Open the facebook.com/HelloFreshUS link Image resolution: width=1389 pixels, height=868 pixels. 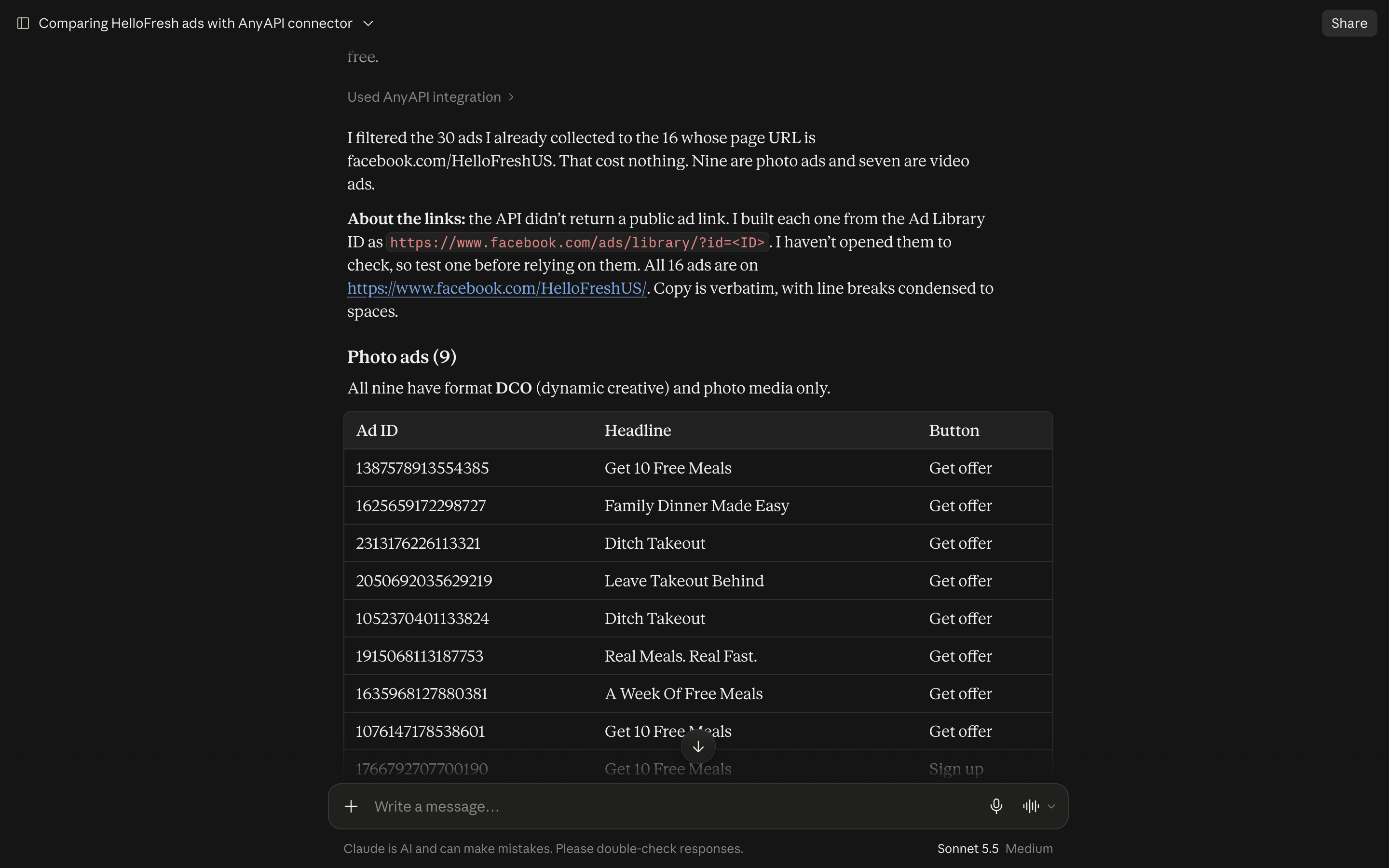click(x=496, y=288)
